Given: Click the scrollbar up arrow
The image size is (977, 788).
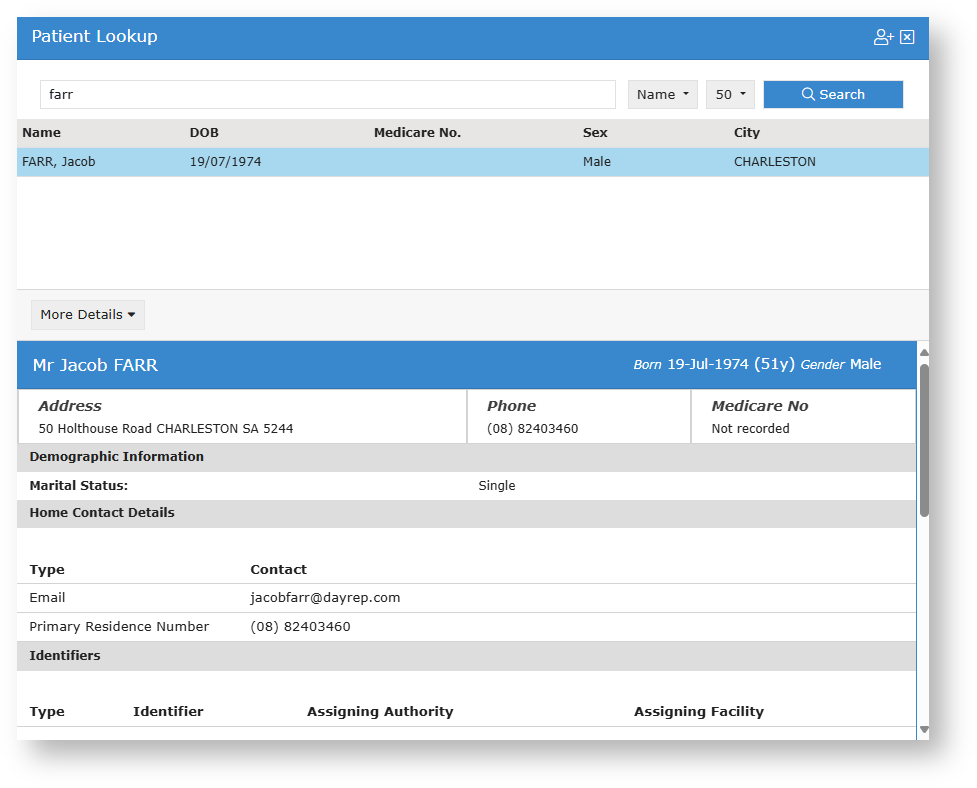Looking at the screenshot, I should [x=924, y=353].
